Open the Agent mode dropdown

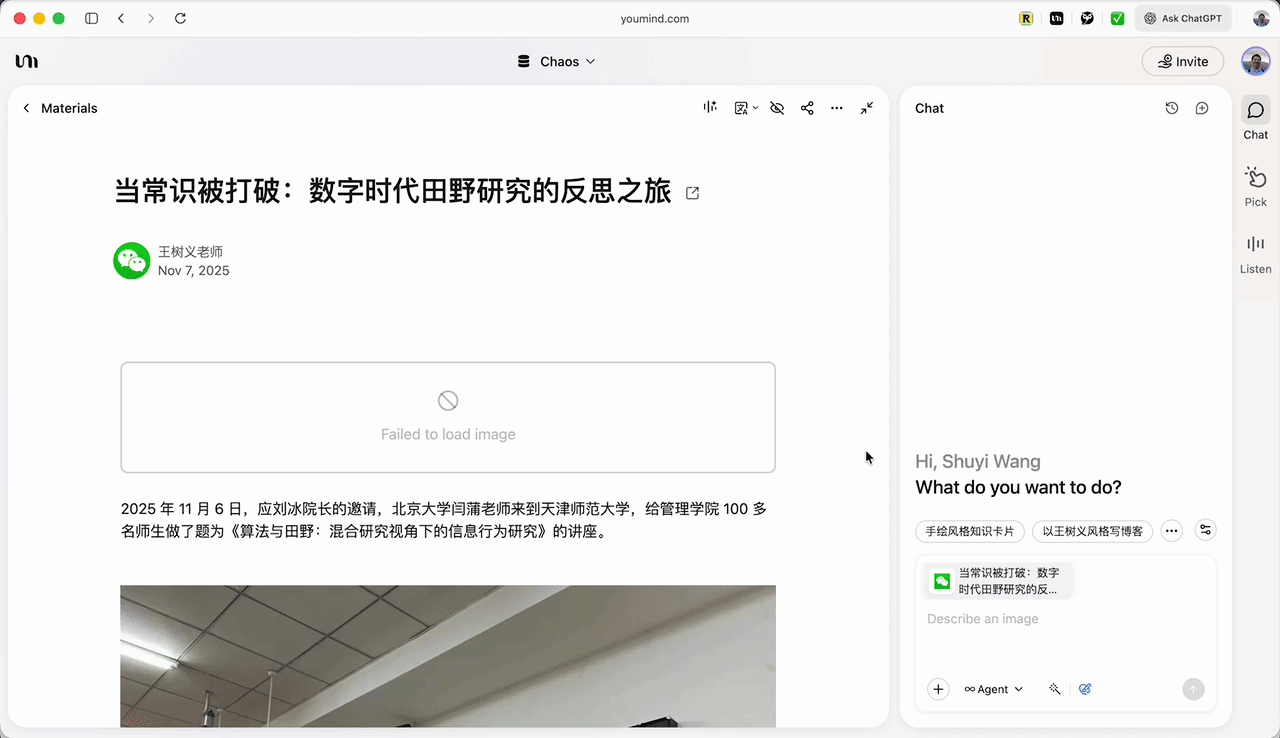click(x=993, y=689)
